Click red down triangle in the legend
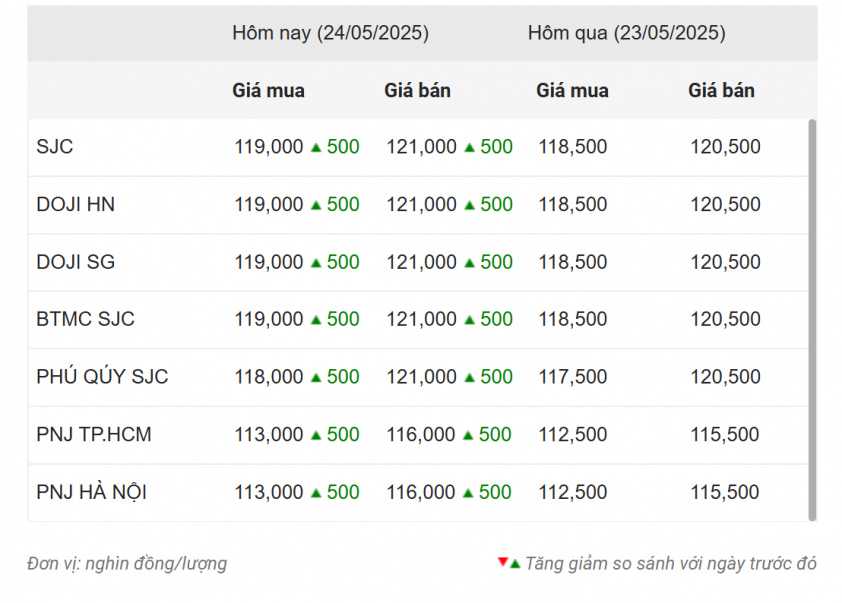The width and height of the screenshot is (842, 603). [x=502, y=563]
